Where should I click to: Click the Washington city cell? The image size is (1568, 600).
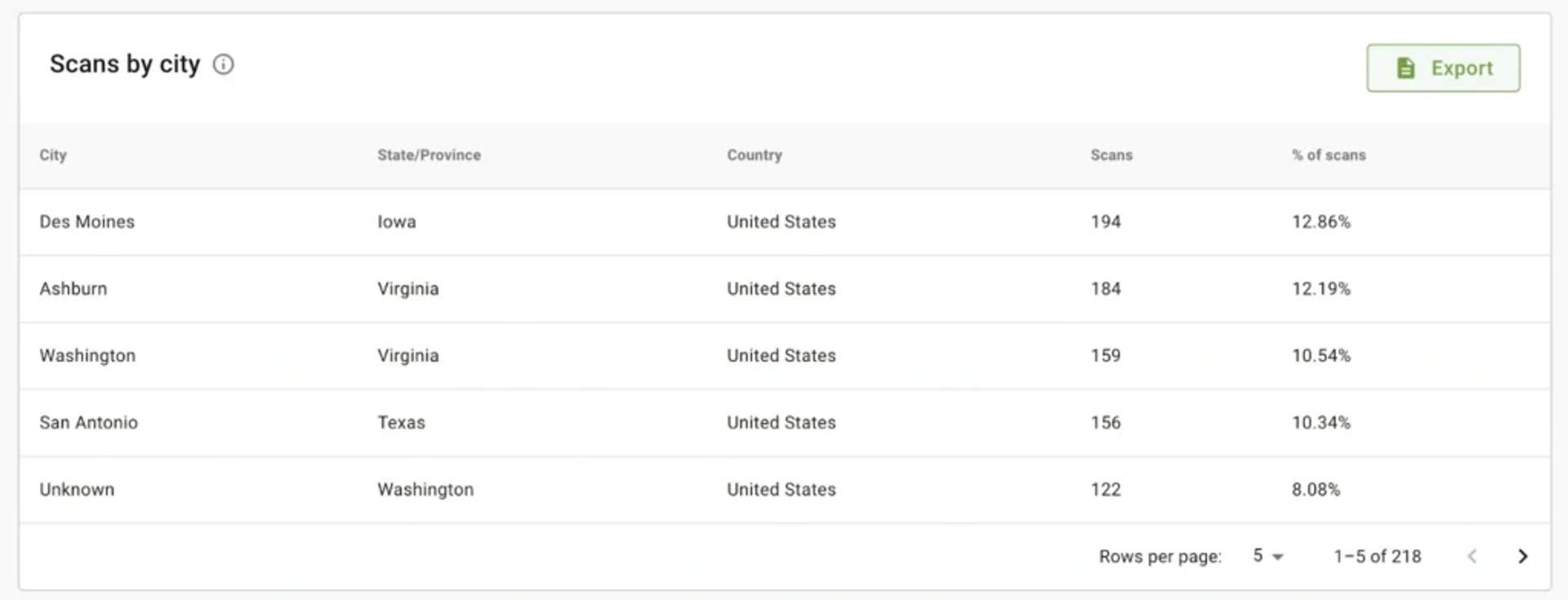tap(87, 356)
